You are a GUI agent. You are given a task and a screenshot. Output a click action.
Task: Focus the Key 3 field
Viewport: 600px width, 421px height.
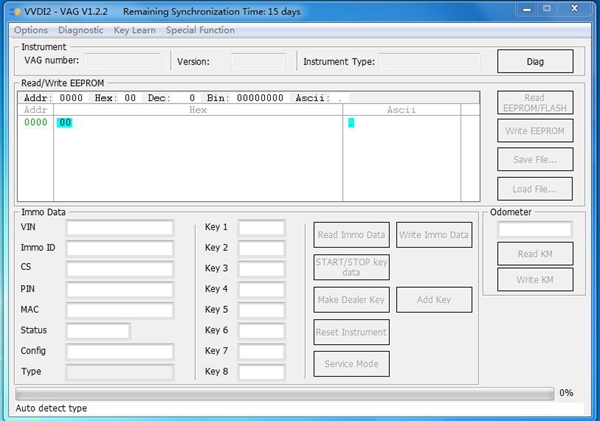click(x=261, y=269)
